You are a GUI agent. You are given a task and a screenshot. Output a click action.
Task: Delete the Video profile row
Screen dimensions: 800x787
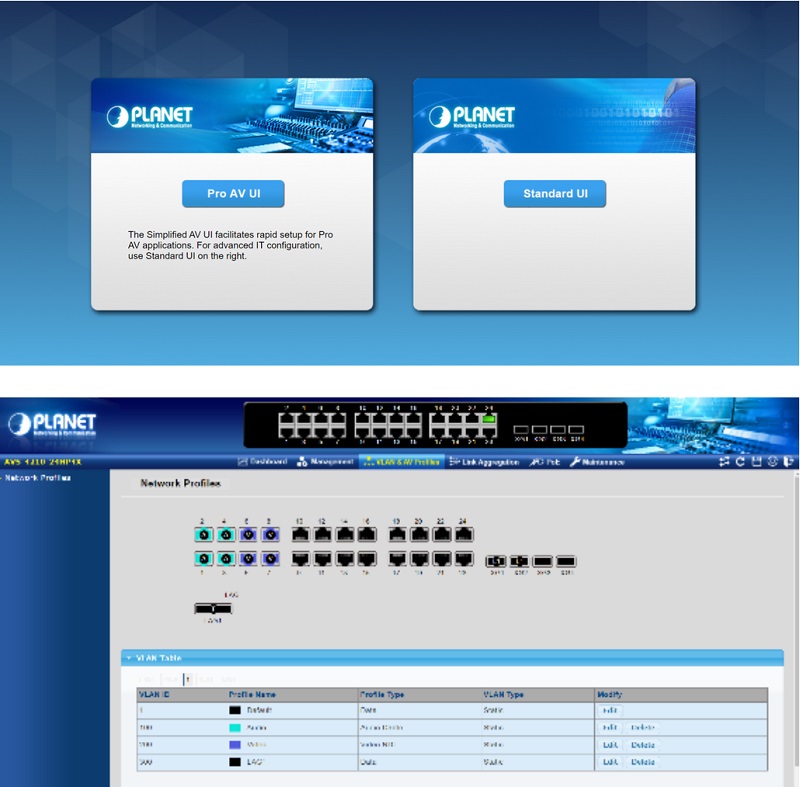pos(643,745)
